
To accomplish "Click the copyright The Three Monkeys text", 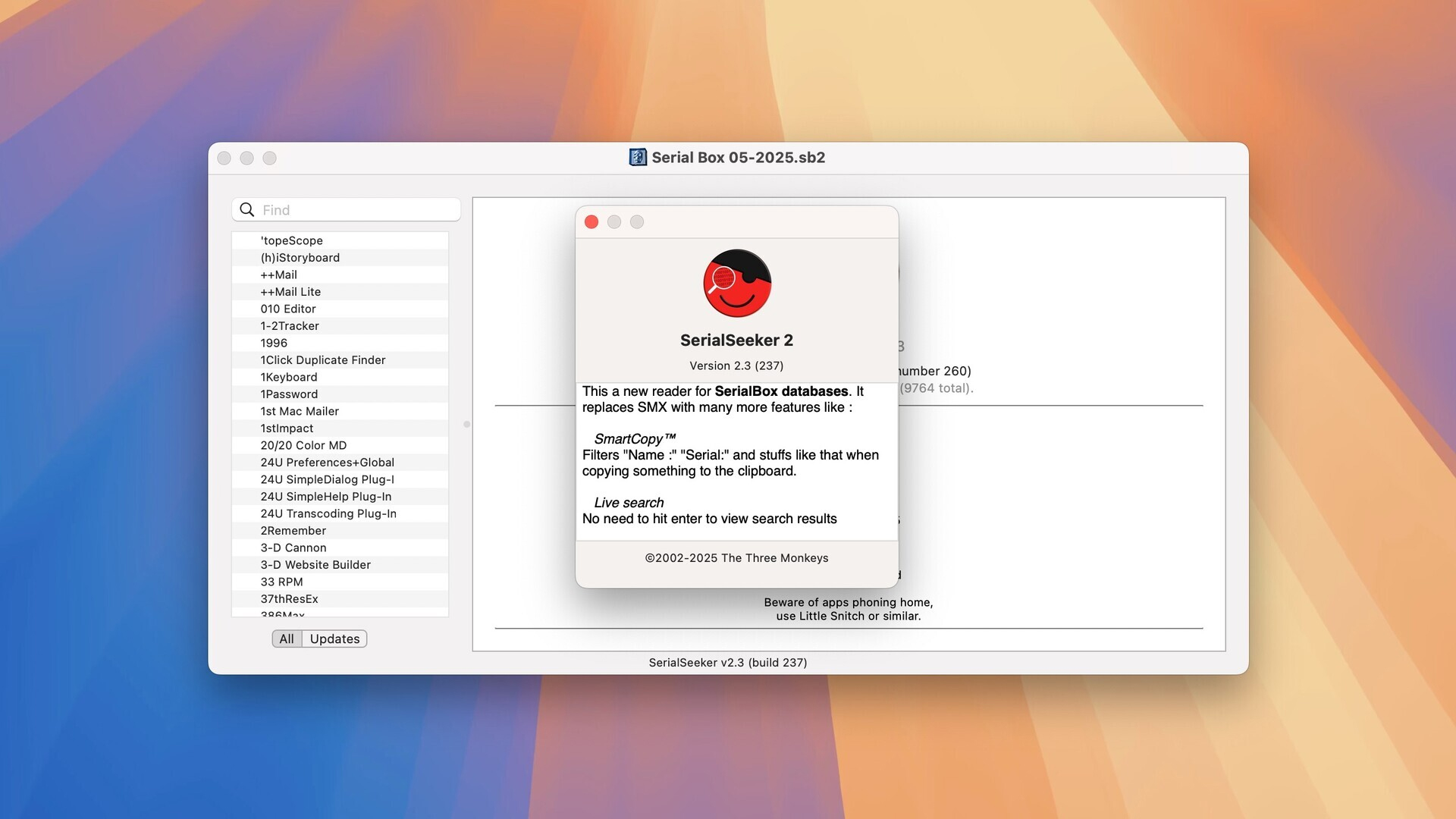I will tap(736, 558).
